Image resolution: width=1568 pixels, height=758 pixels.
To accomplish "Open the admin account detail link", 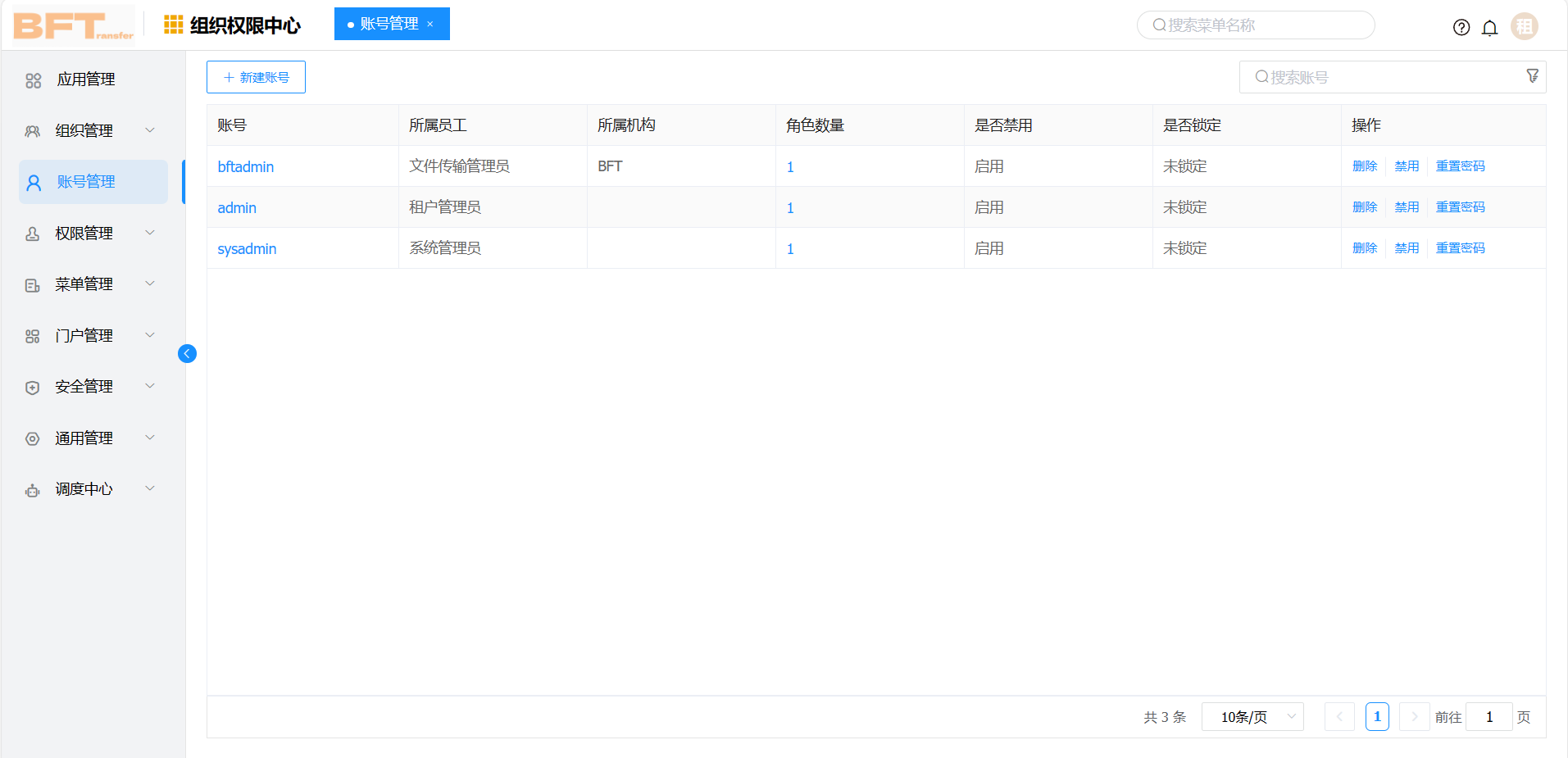I will tap(236, 207).
